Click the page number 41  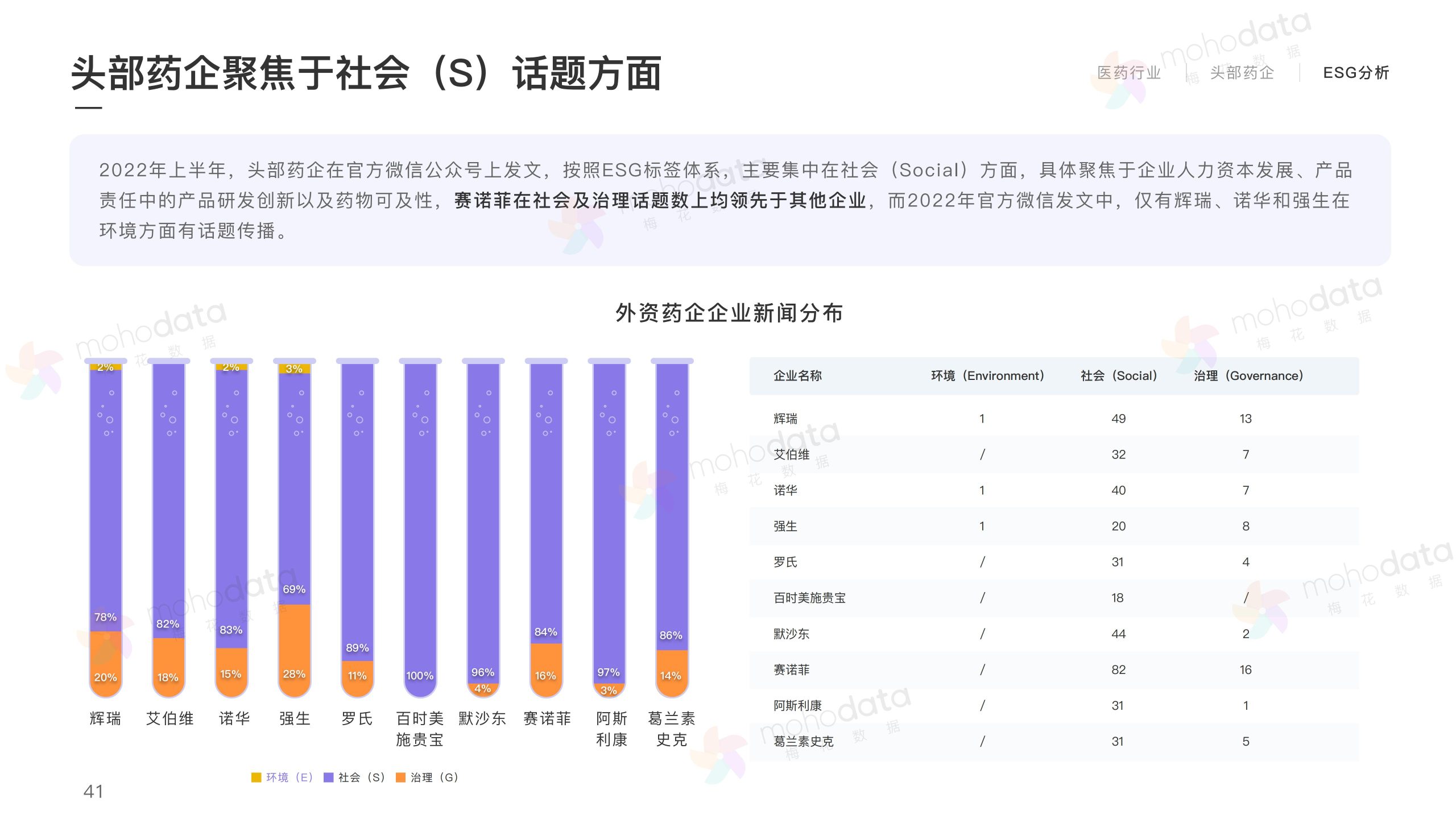pos(93,791)
